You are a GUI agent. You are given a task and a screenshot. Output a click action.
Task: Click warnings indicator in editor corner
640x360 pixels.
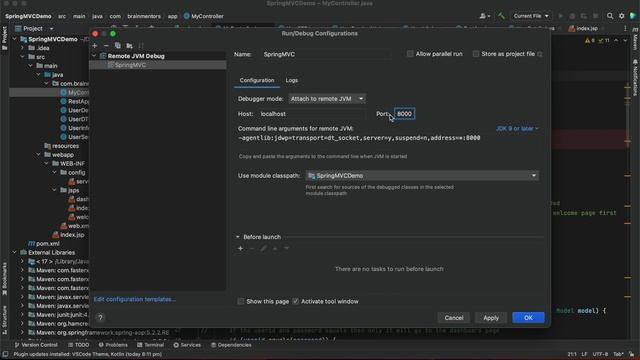[x=597, y=40]
